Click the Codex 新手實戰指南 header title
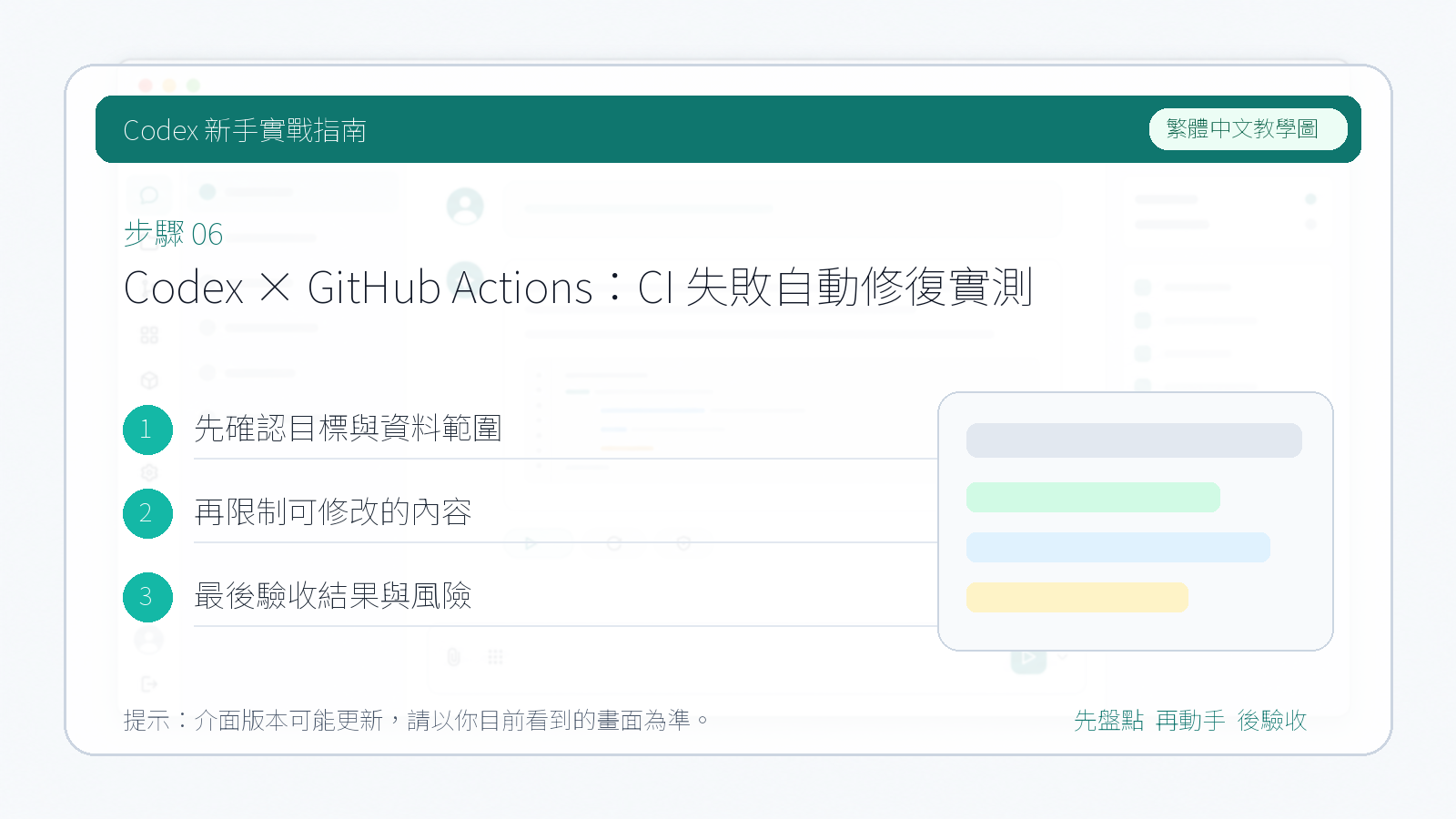Screen dimensions: 1456x819 point(245,130)
